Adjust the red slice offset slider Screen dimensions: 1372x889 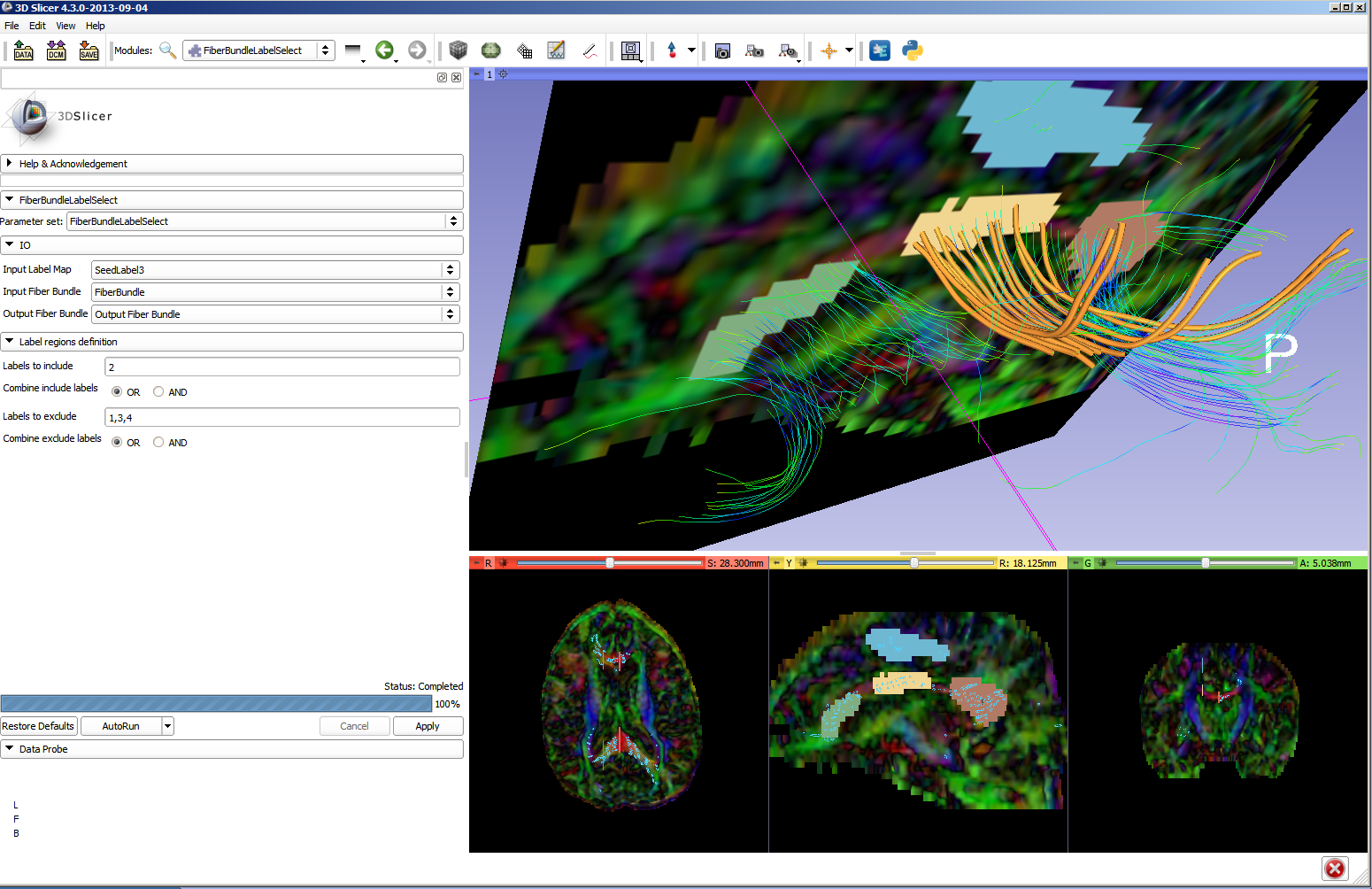(x=610, y=563)
